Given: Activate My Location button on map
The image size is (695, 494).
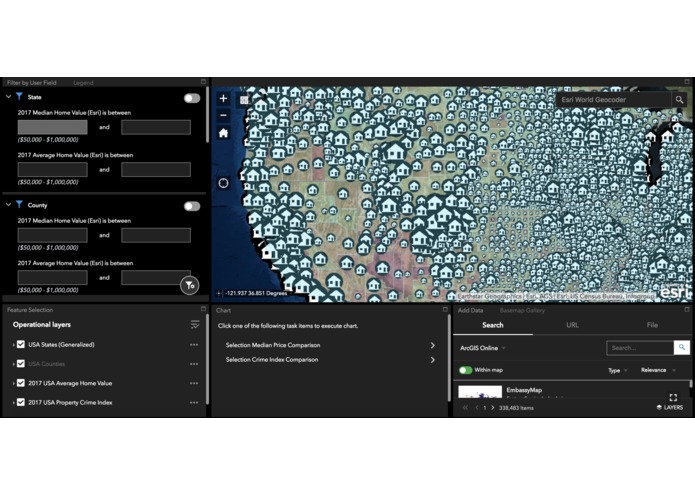Looking at the screenshot, I should [x=223, y=183].
